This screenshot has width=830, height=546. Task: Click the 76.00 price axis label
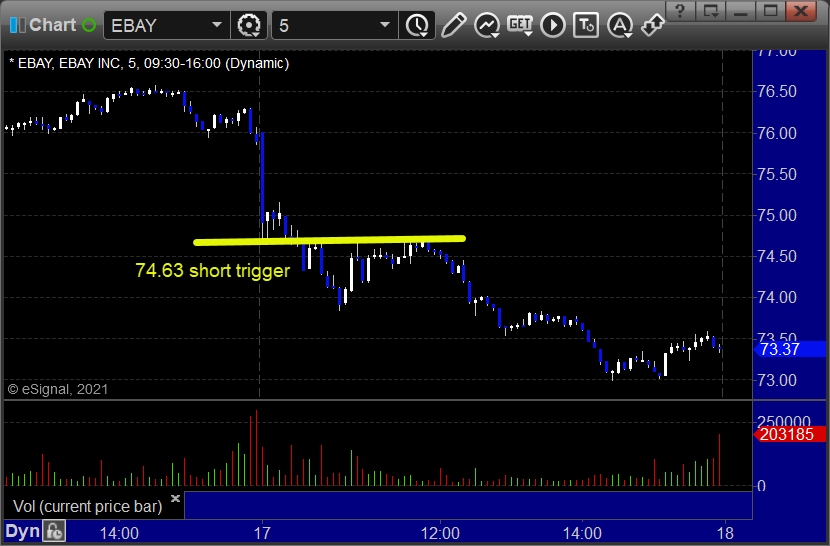coord(777,133)
